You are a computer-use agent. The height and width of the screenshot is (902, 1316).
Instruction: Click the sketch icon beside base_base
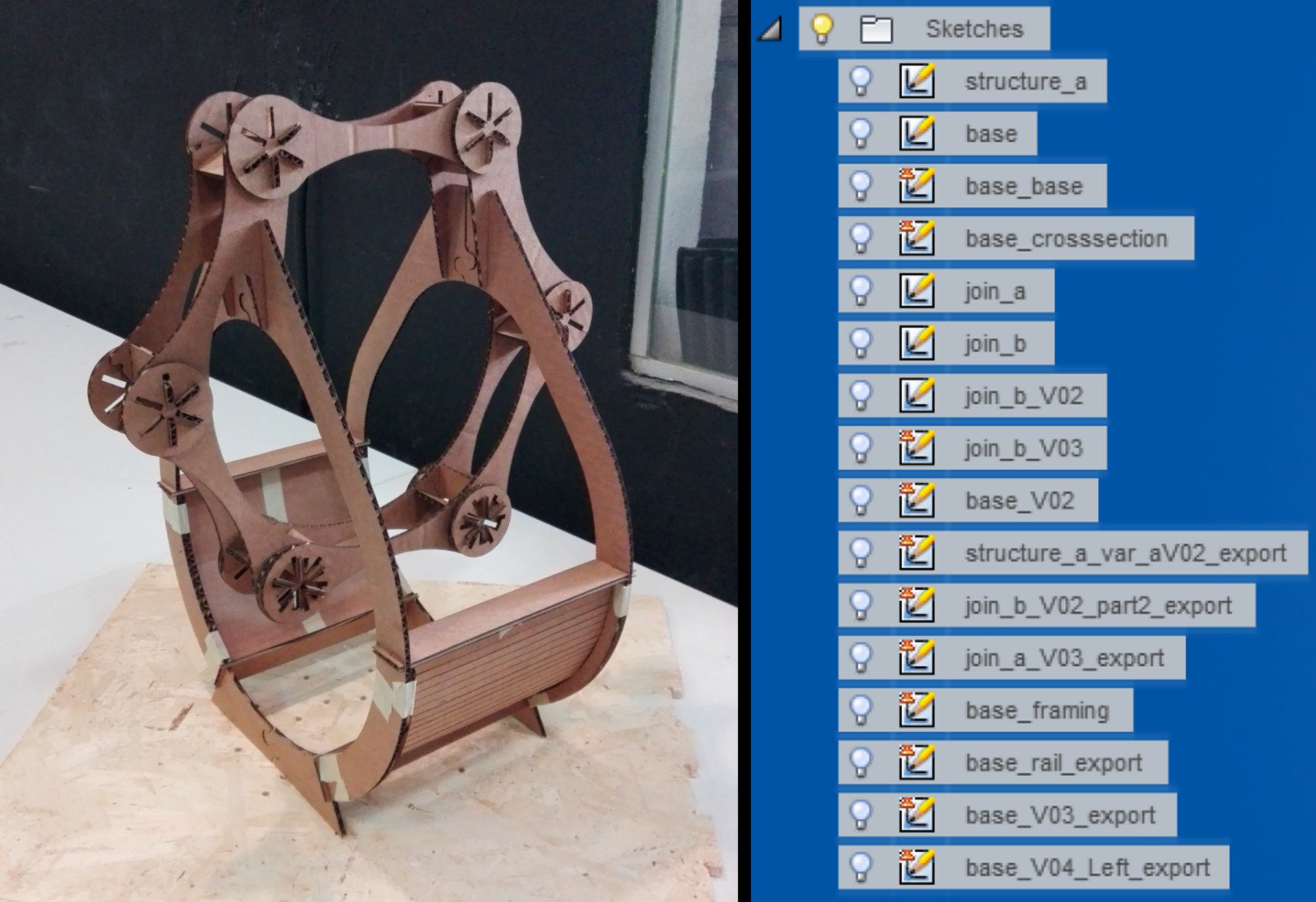[x=917, y=186]
